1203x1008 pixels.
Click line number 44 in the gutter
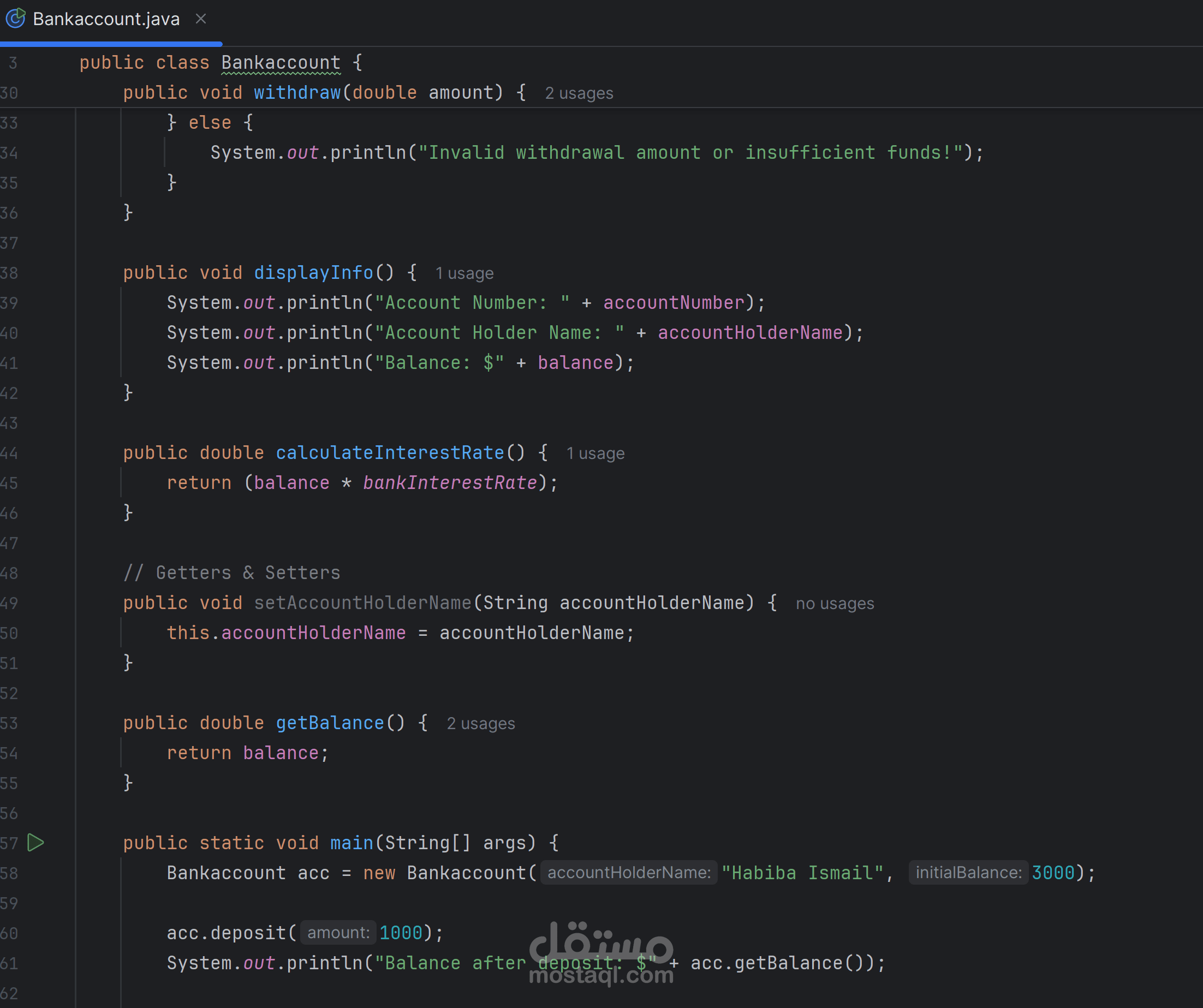(x=9, y=454)
